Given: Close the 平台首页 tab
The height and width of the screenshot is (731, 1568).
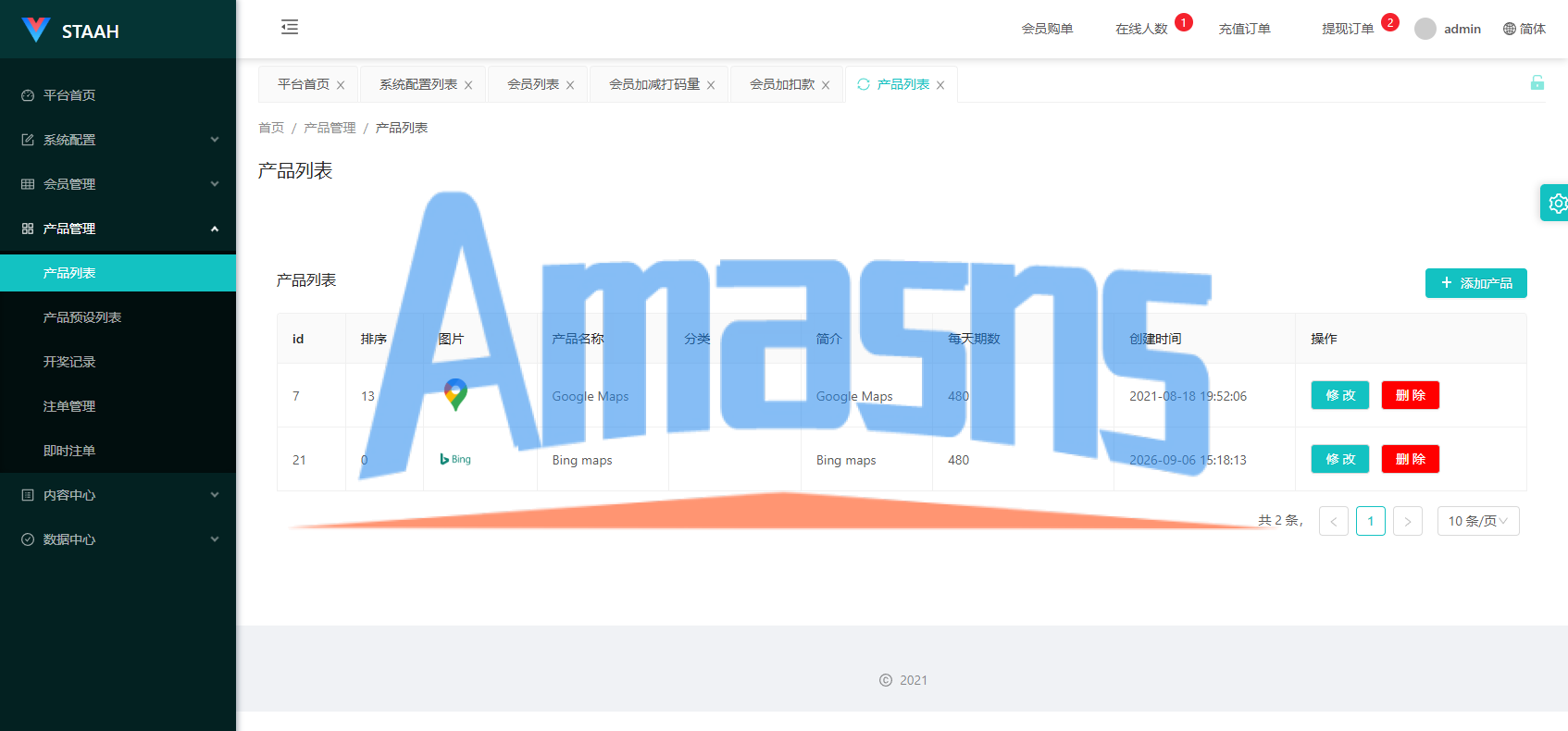Looking at the screenshot, I should coord(341,85).
